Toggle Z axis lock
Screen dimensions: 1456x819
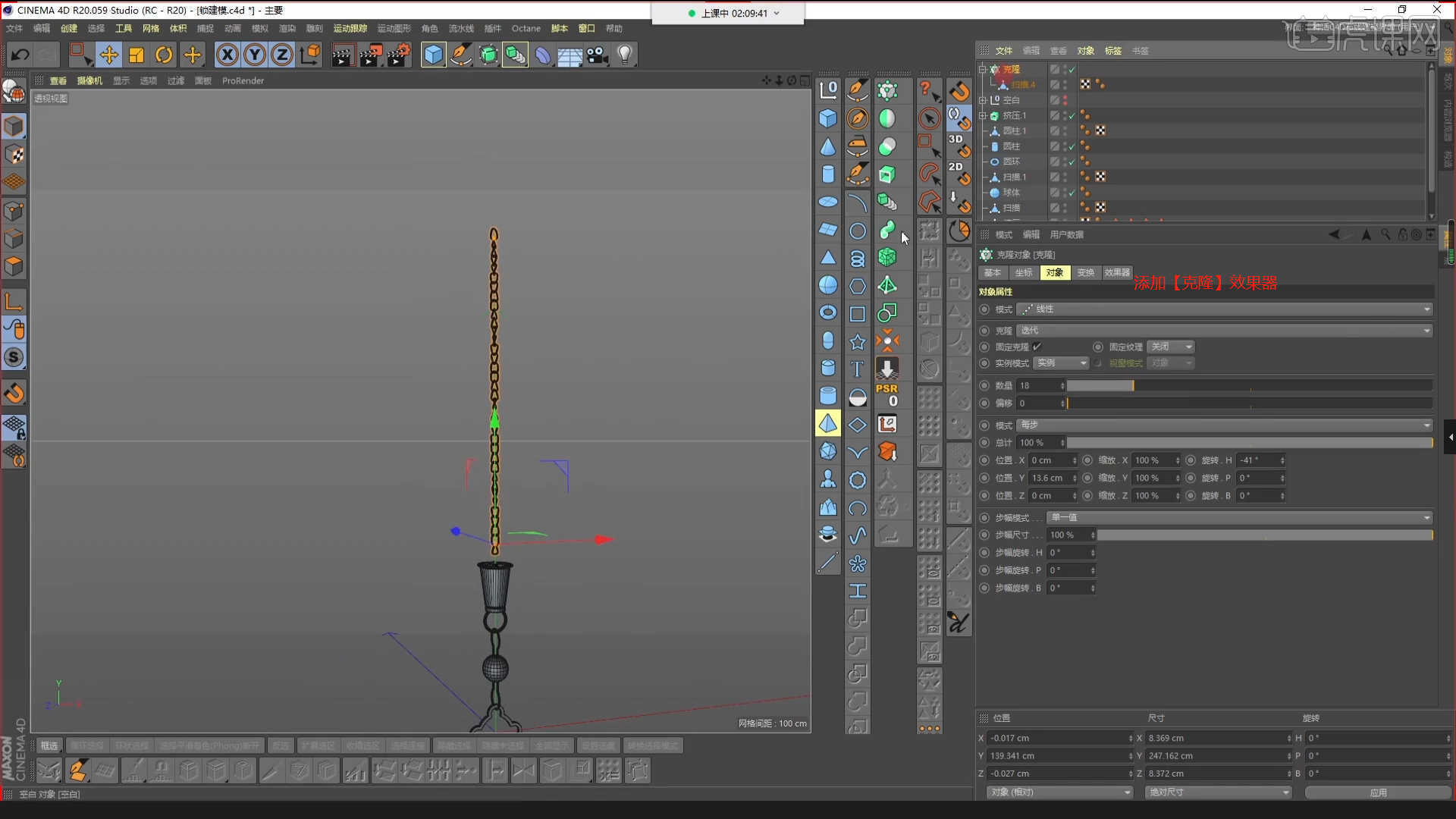(x=282, y=55)
